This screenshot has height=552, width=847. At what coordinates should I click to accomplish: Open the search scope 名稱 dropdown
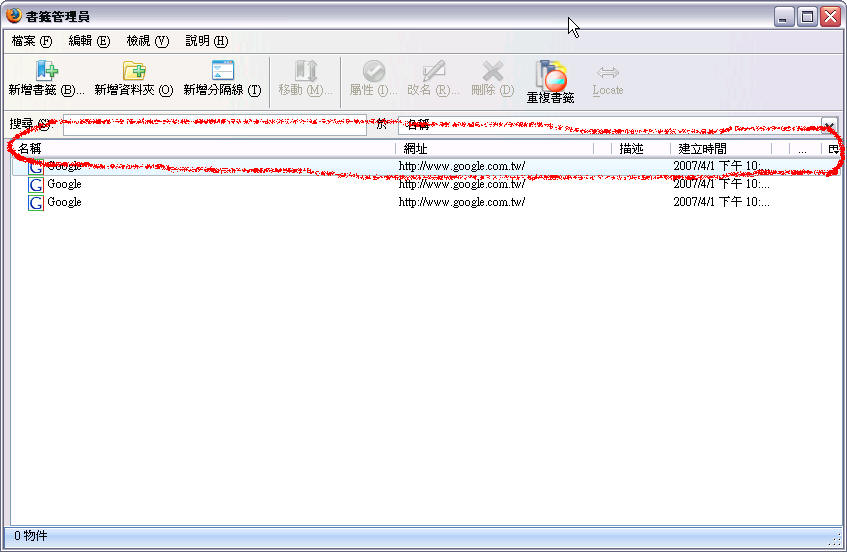(x=617, y=125)
